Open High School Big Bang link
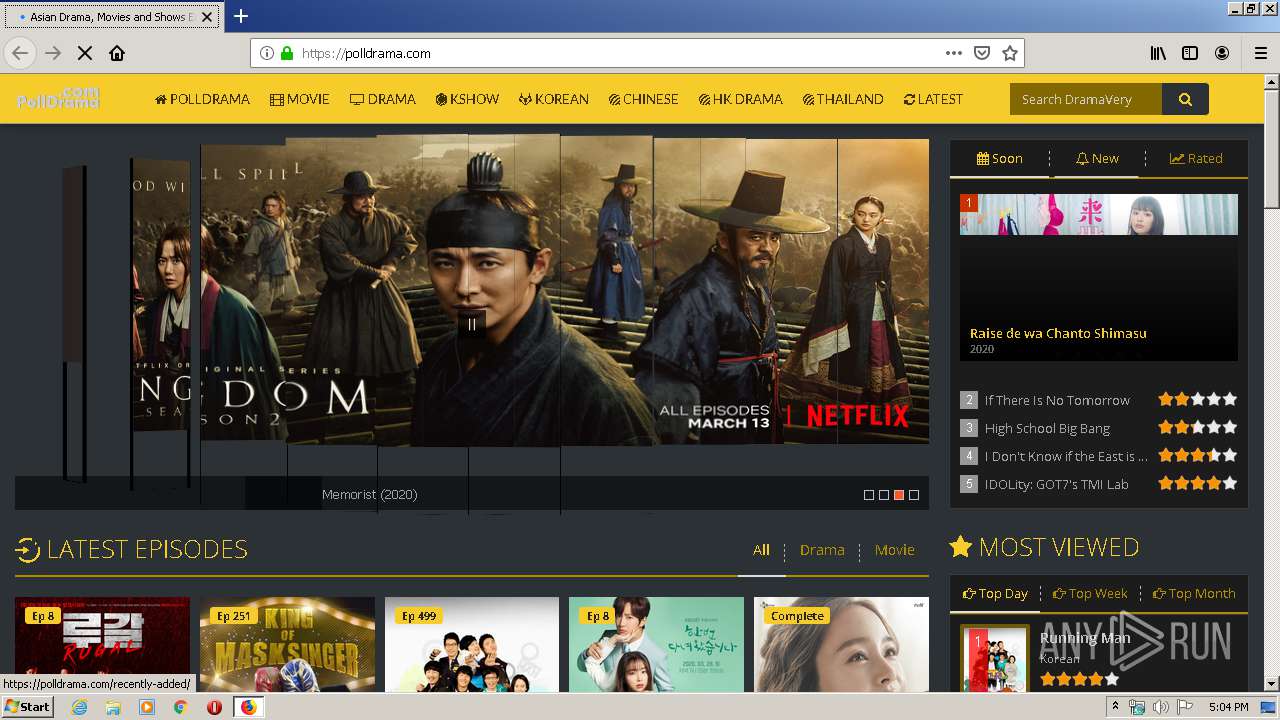Image resolution: width=1280 pixels, height=720 pixels. click(x=1047, y=428)
